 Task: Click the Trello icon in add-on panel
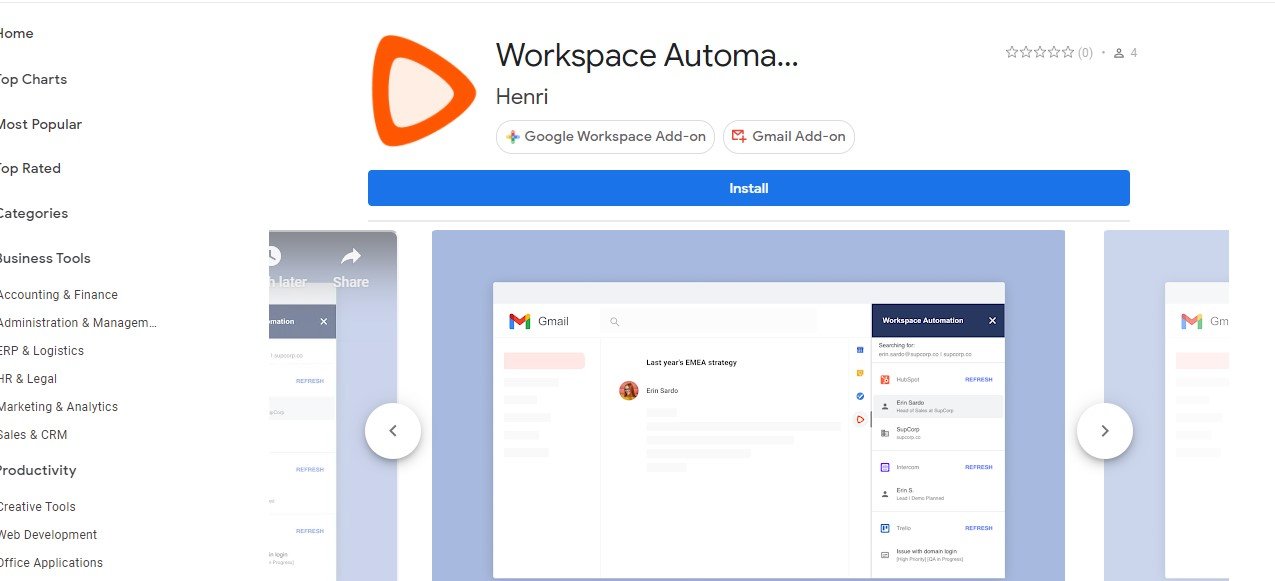pyautogui.click(x=885, y=528)
